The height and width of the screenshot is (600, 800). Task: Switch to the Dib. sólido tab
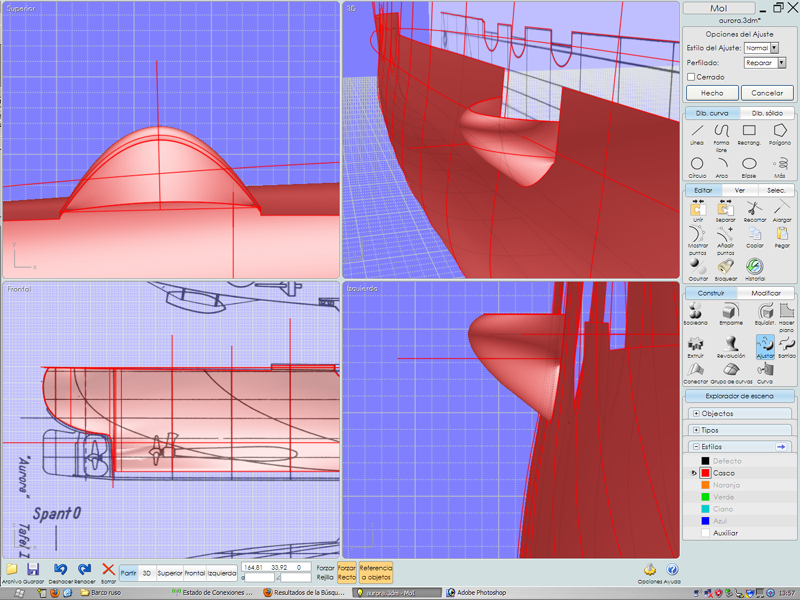(x=767, y=113)
